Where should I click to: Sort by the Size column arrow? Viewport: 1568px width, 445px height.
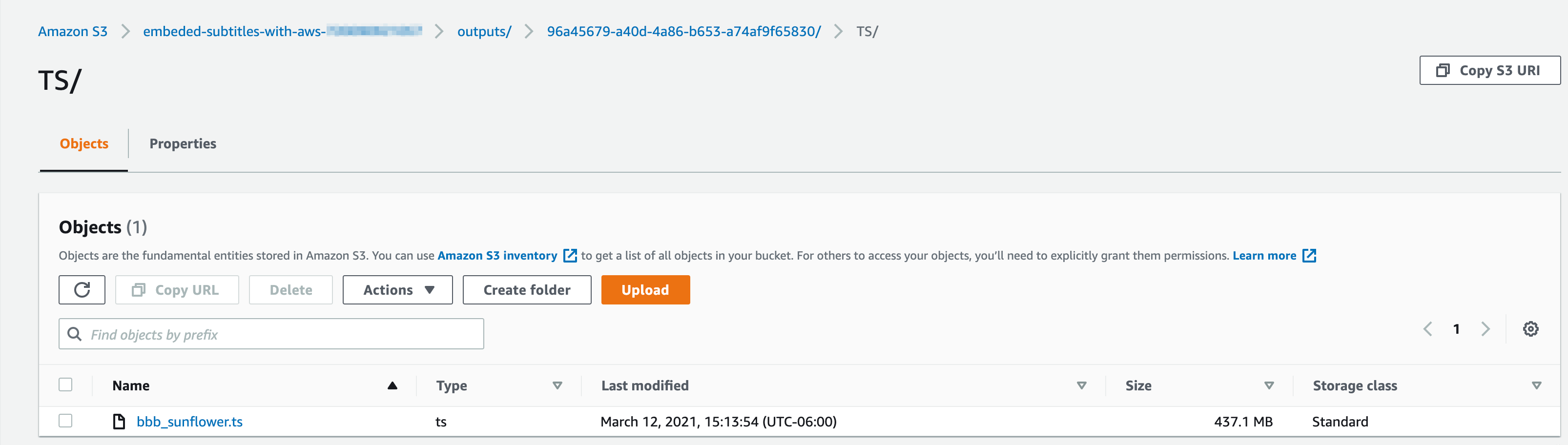[x=1269, y=386]
